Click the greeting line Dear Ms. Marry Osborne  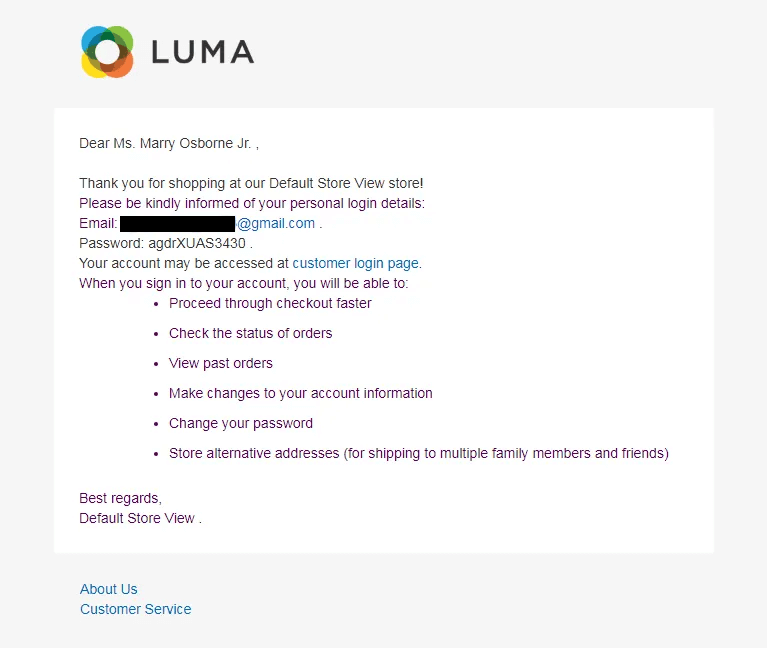[169, 143]
